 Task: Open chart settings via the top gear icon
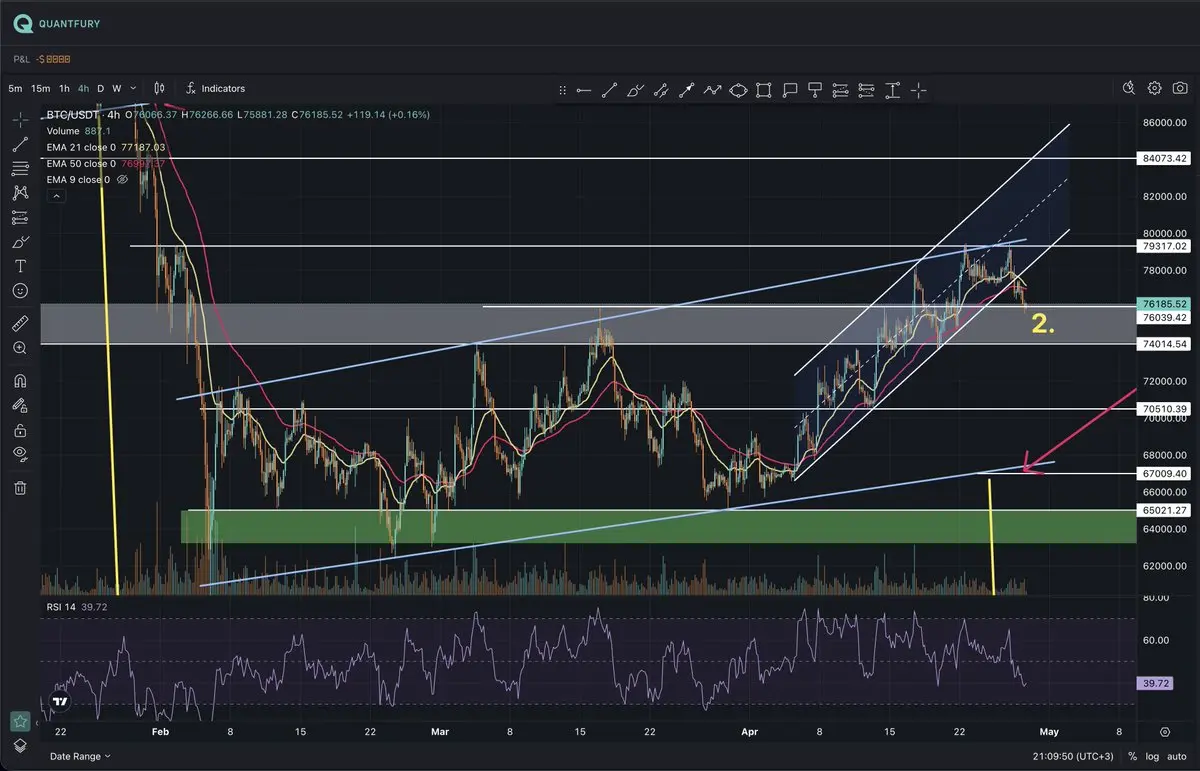[x=1154, y=88]
